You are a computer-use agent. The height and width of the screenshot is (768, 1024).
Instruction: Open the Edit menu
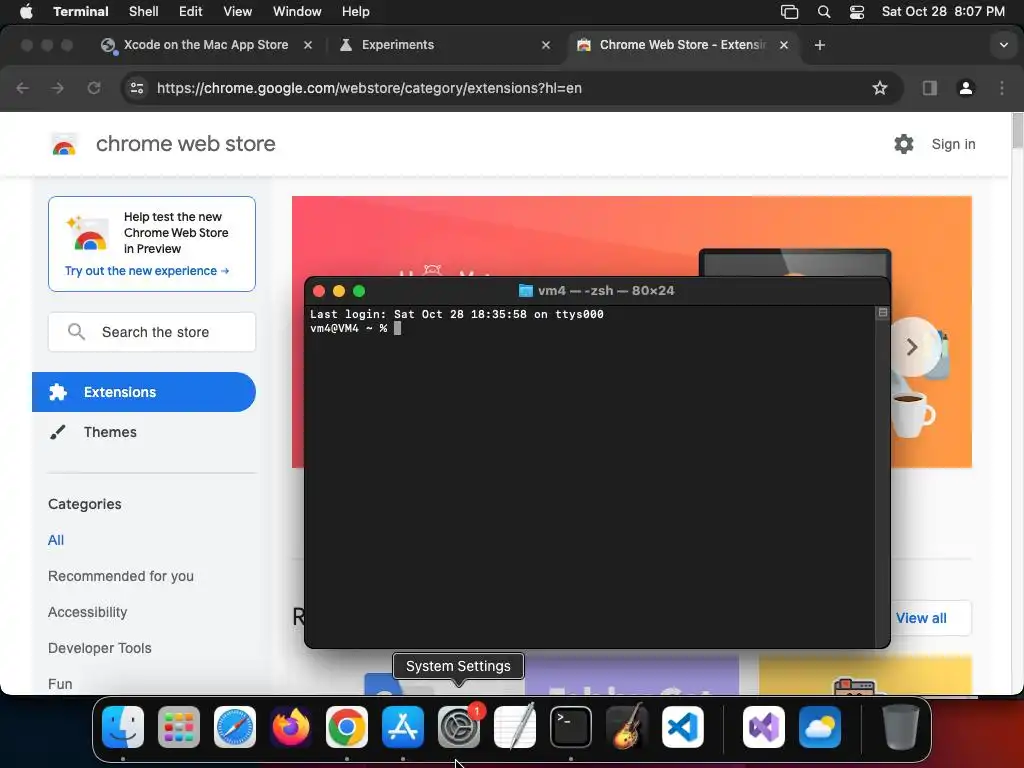191,12
